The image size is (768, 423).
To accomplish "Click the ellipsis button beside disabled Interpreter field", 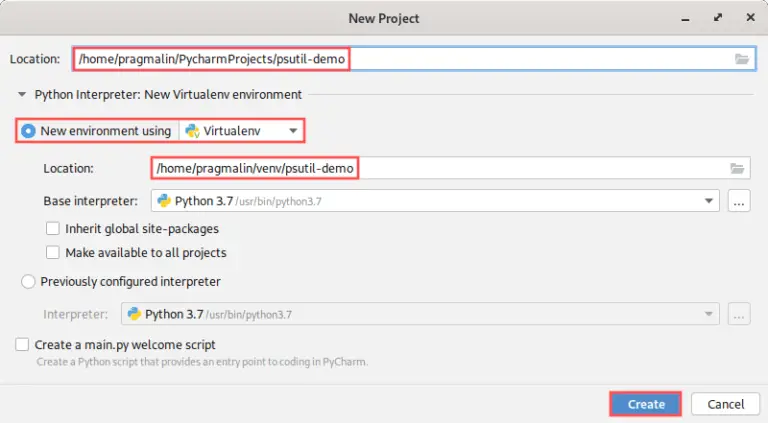I will [x=739, y=314].
